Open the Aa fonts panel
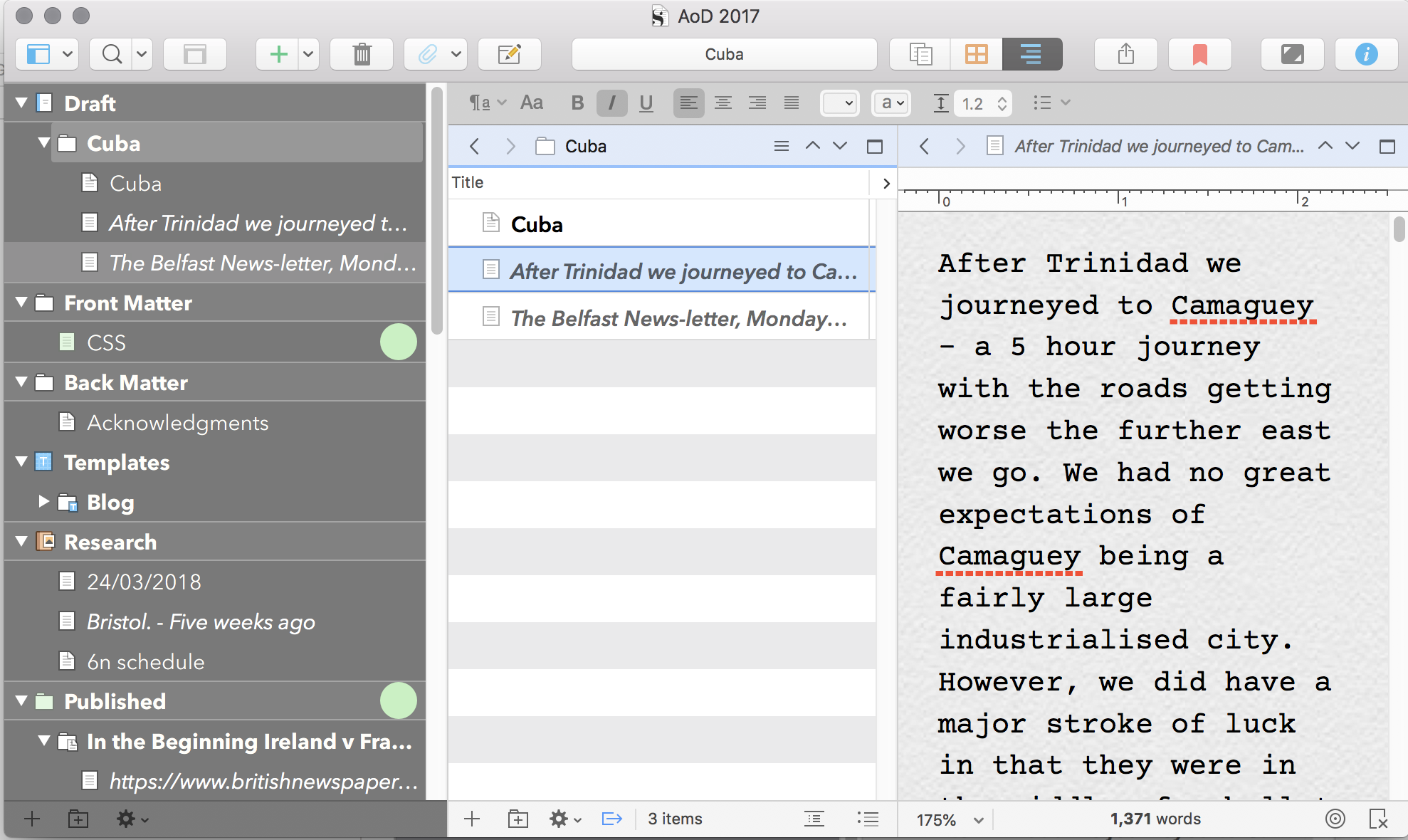1408x840 pixels. coord(532,103)
